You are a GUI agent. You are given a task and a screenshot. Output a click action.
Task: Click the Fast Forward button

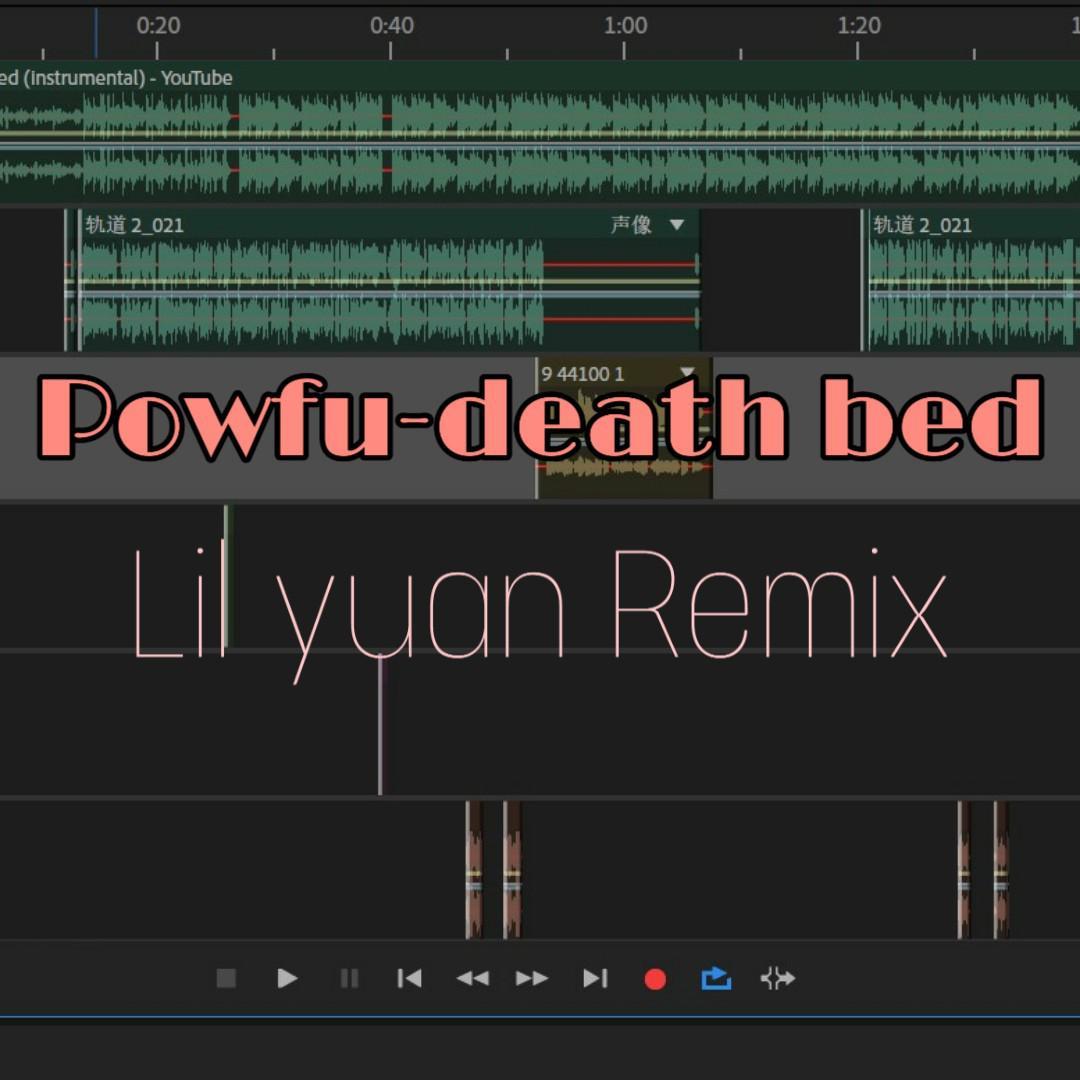pyautogui.click(x=532, y=978)
